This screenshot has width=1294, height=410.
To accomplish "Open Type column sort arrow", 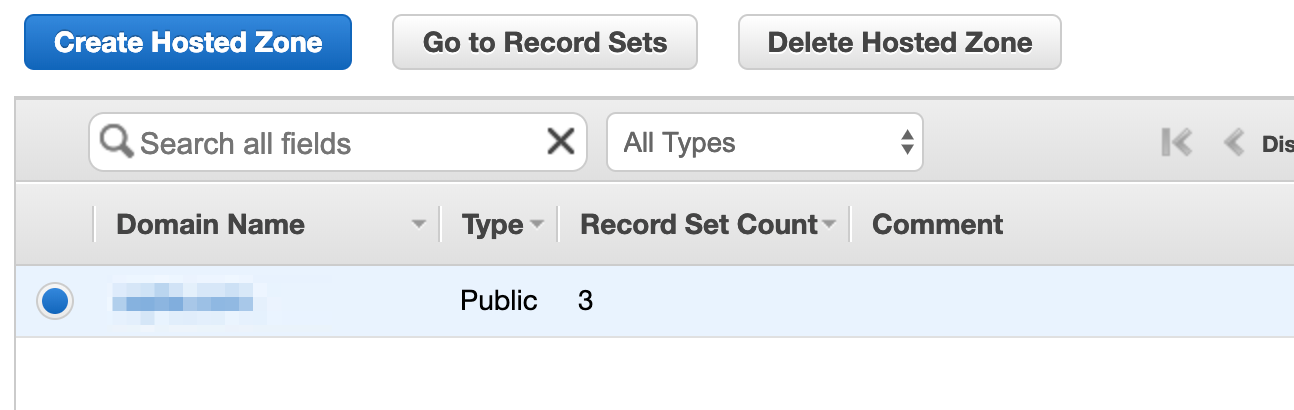I will click(x=537, y=225).
